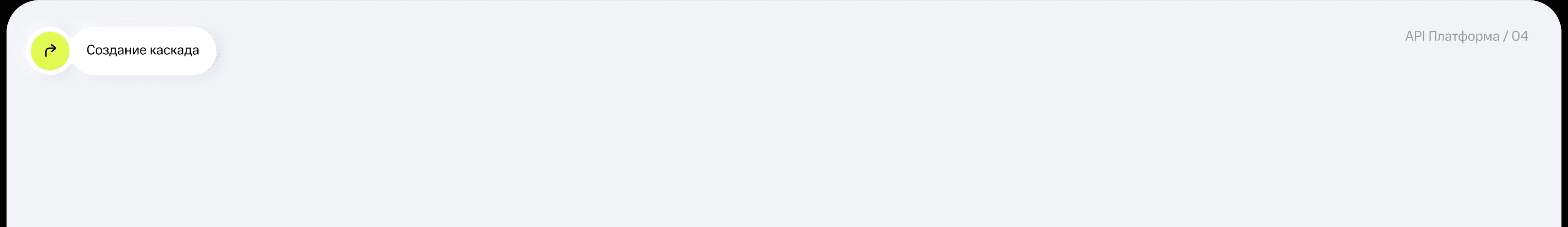Click the API Платформа / 04 header text
This screenshot has height=227, width=1568.
click(x=1466, y=36)
